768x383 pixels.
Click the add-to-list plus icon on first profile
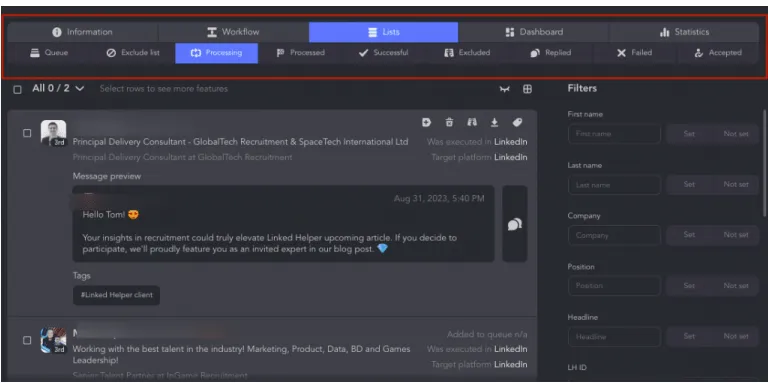[426, 122]
